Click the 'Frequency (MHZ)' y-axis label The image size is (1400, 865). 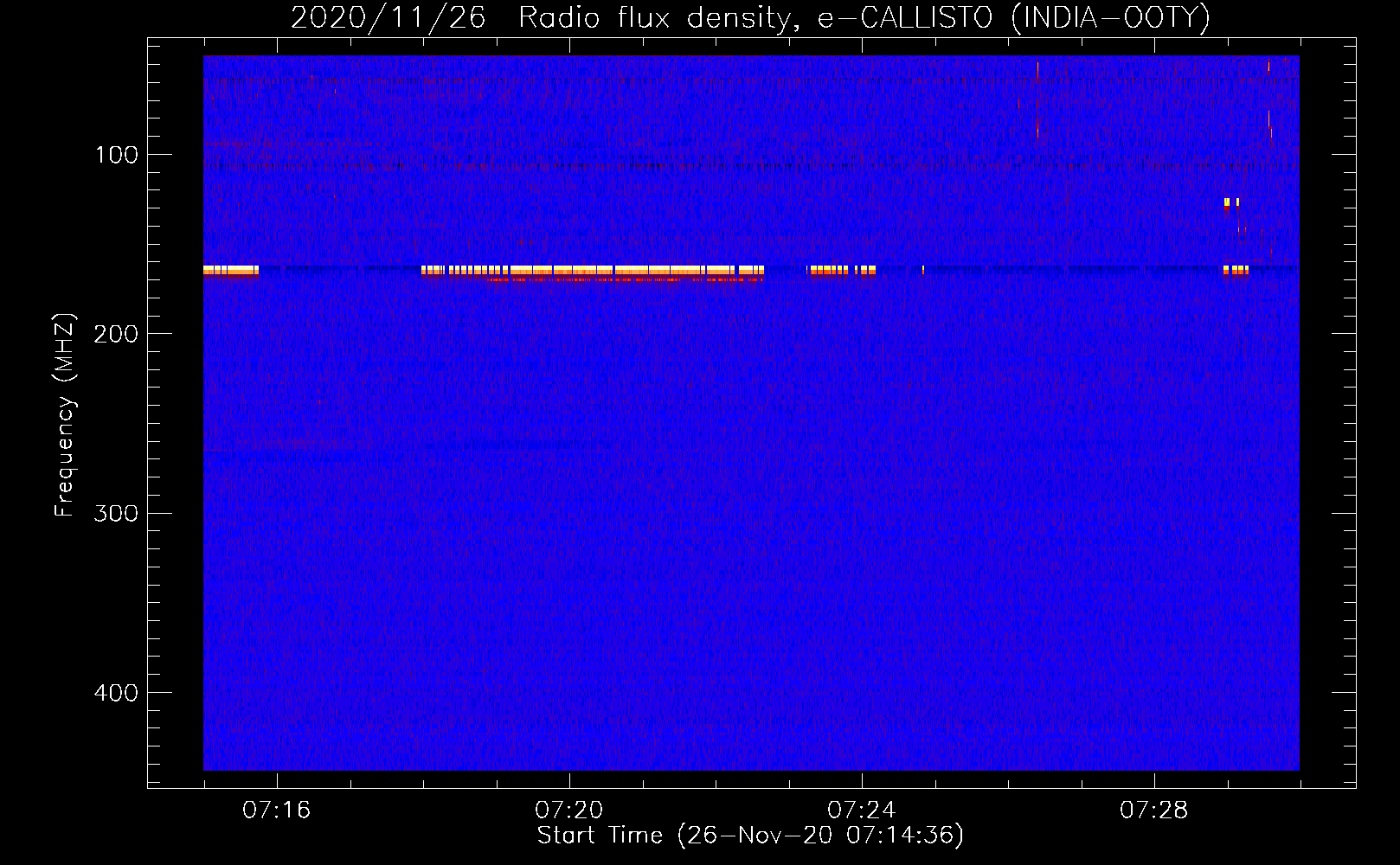[x=65, y=415]
